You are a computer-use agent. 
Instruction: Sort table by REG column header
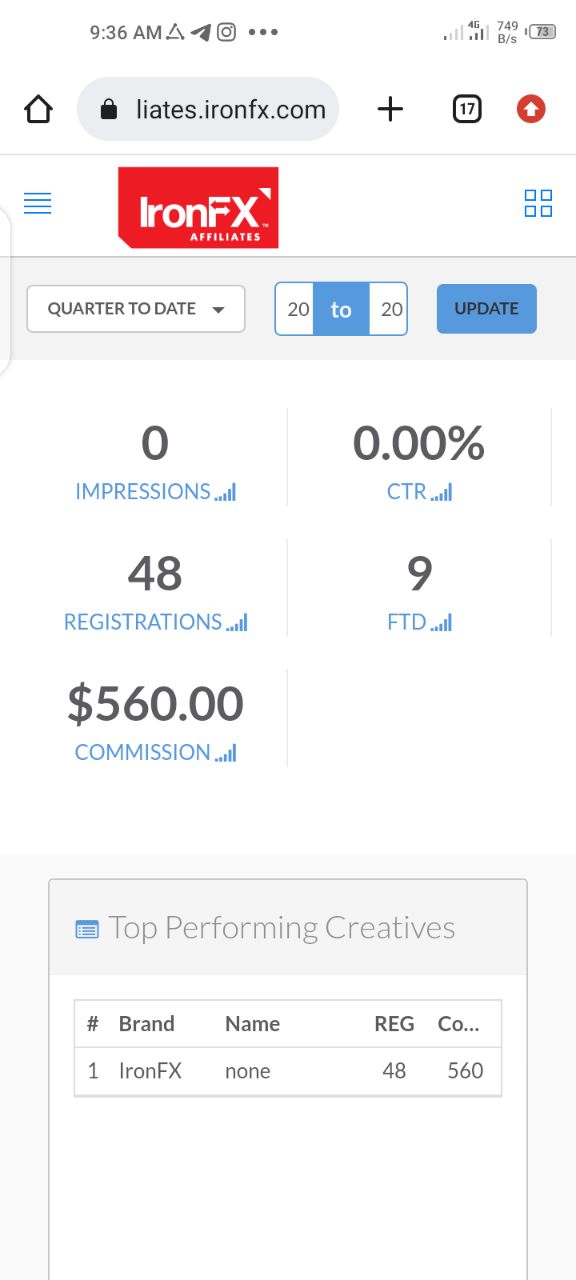394,1024
